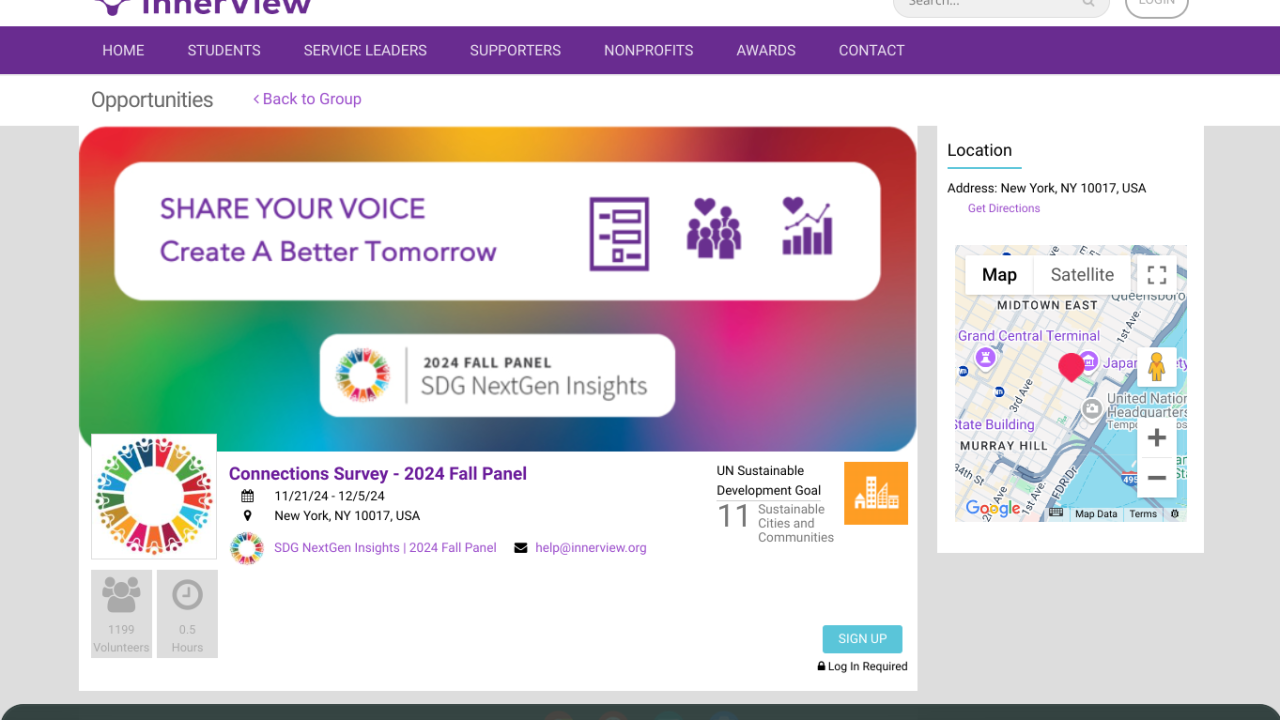Click the volunteers people icon

[121, 595]
